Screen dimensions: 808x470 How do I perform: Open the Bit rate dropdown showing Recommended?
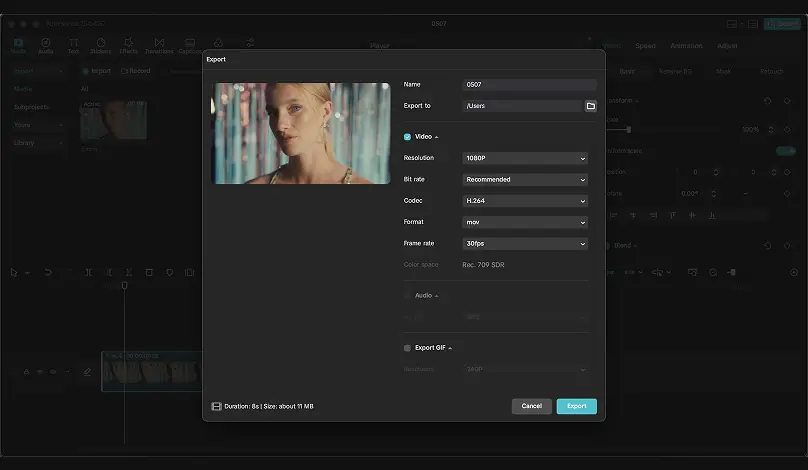pyautogui.click(x=525, y=180)
